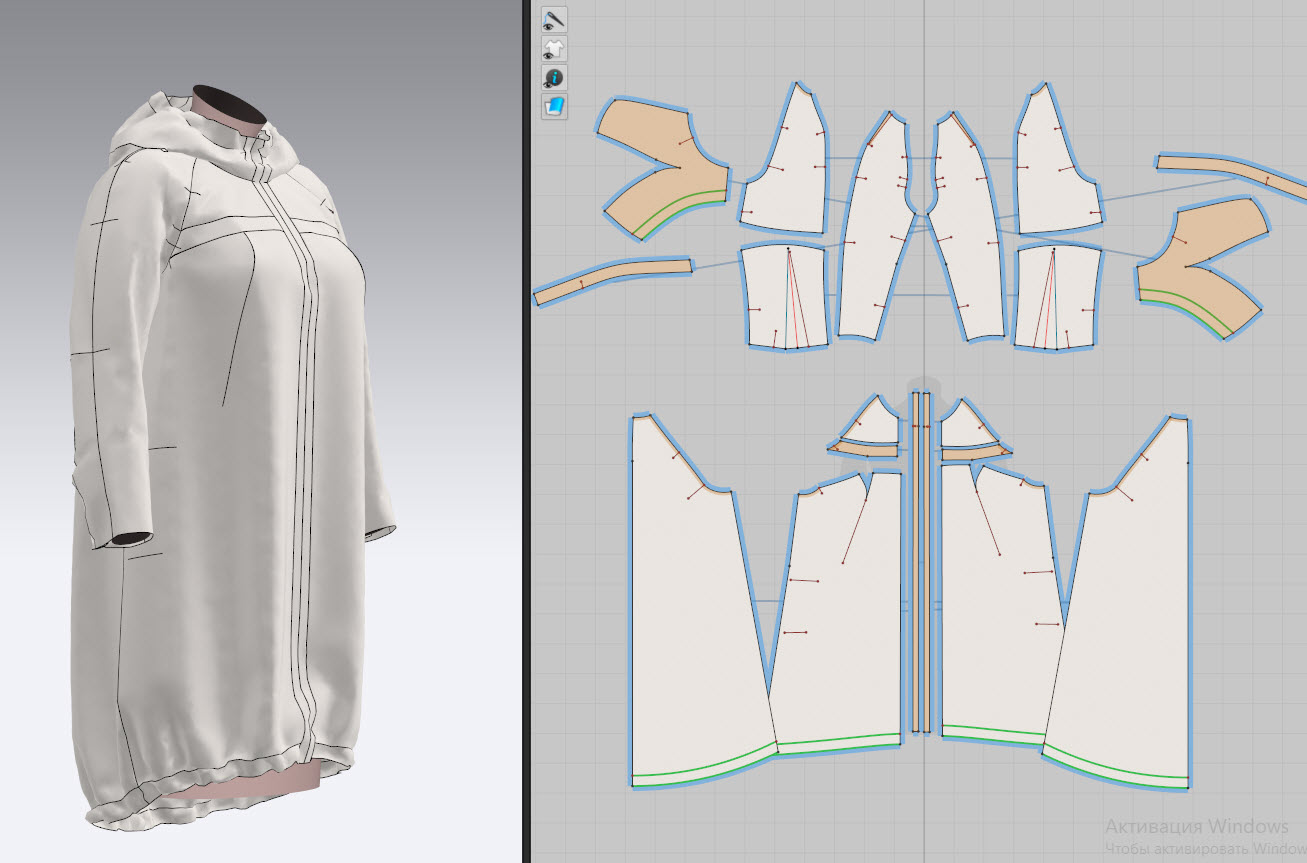The height and width of the screenshot is (863, 1307).
Task: Toggle garment display with the t-shirt icon
Action: pos(555,48)
